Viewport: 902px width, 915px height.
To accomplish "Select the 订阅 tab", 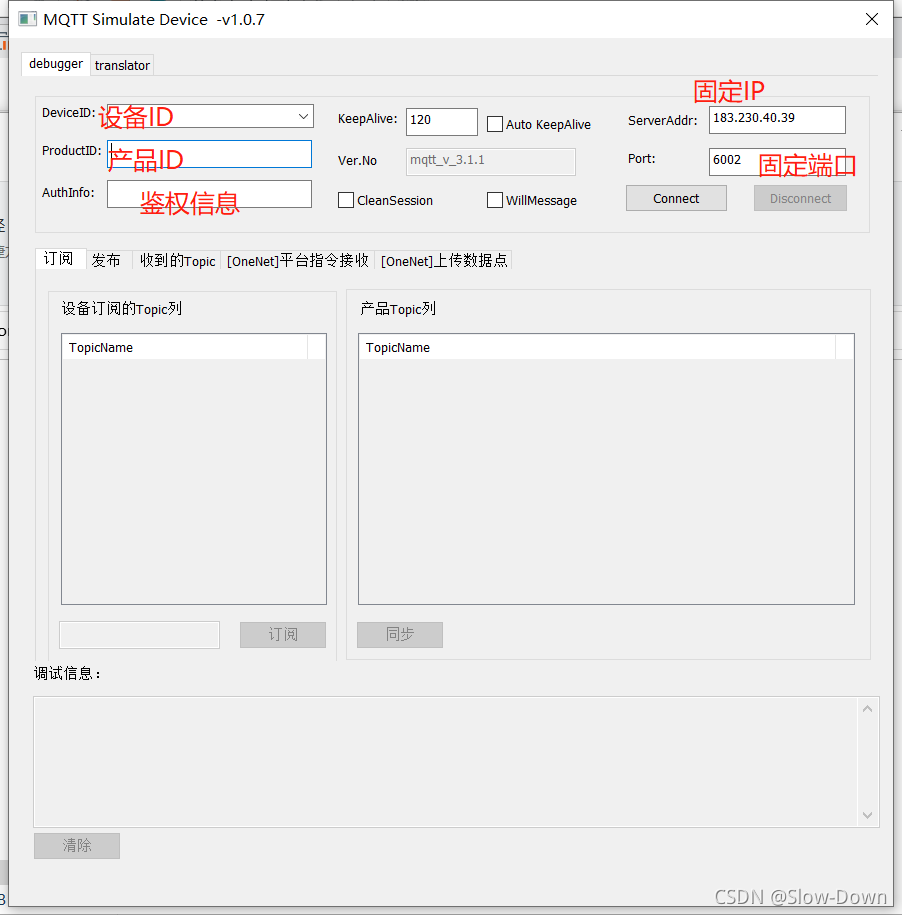I will [59, 258].
